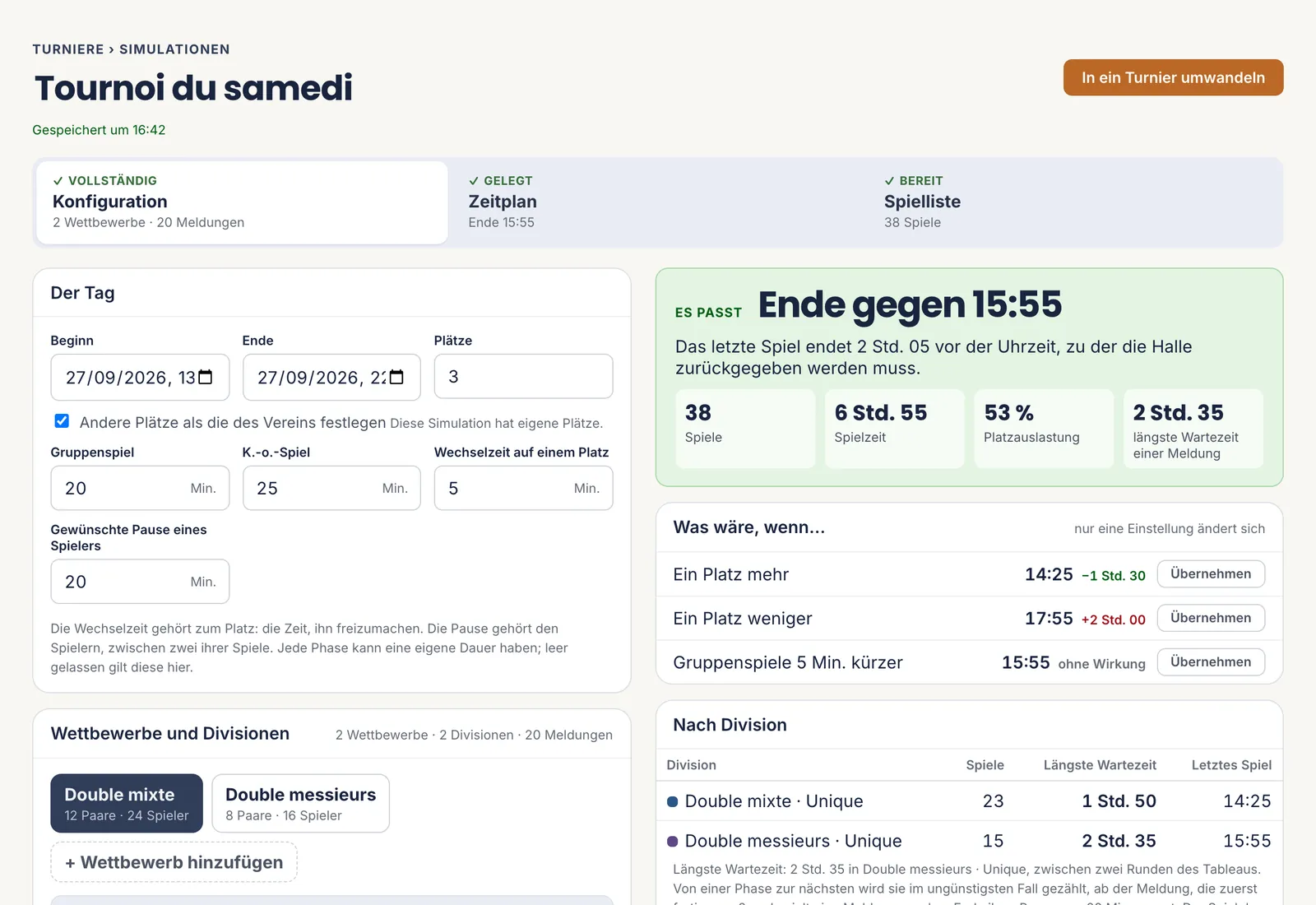The width and height of the screenshot is (1316, 905).
Task: Click the Turniere breadcrumb link
Action: point(68,49)
